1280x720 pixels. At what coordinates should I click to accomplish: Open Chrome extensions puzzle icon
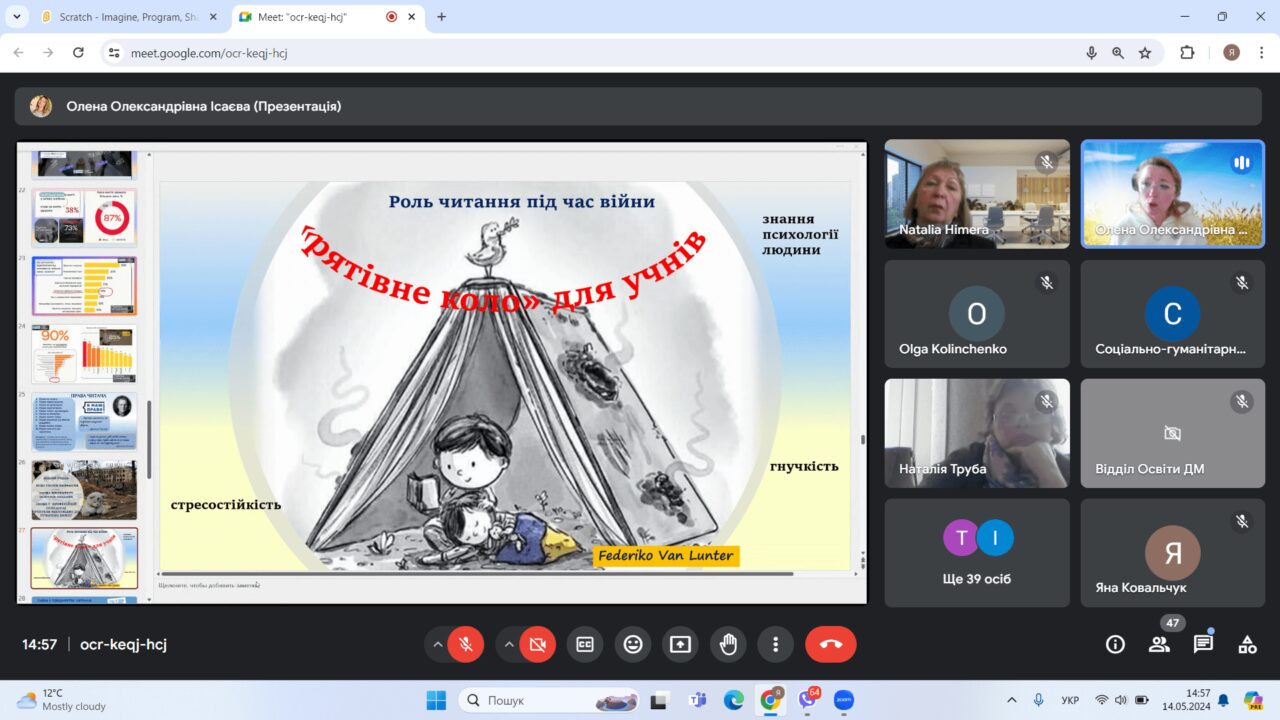(x=1187, y=53)
